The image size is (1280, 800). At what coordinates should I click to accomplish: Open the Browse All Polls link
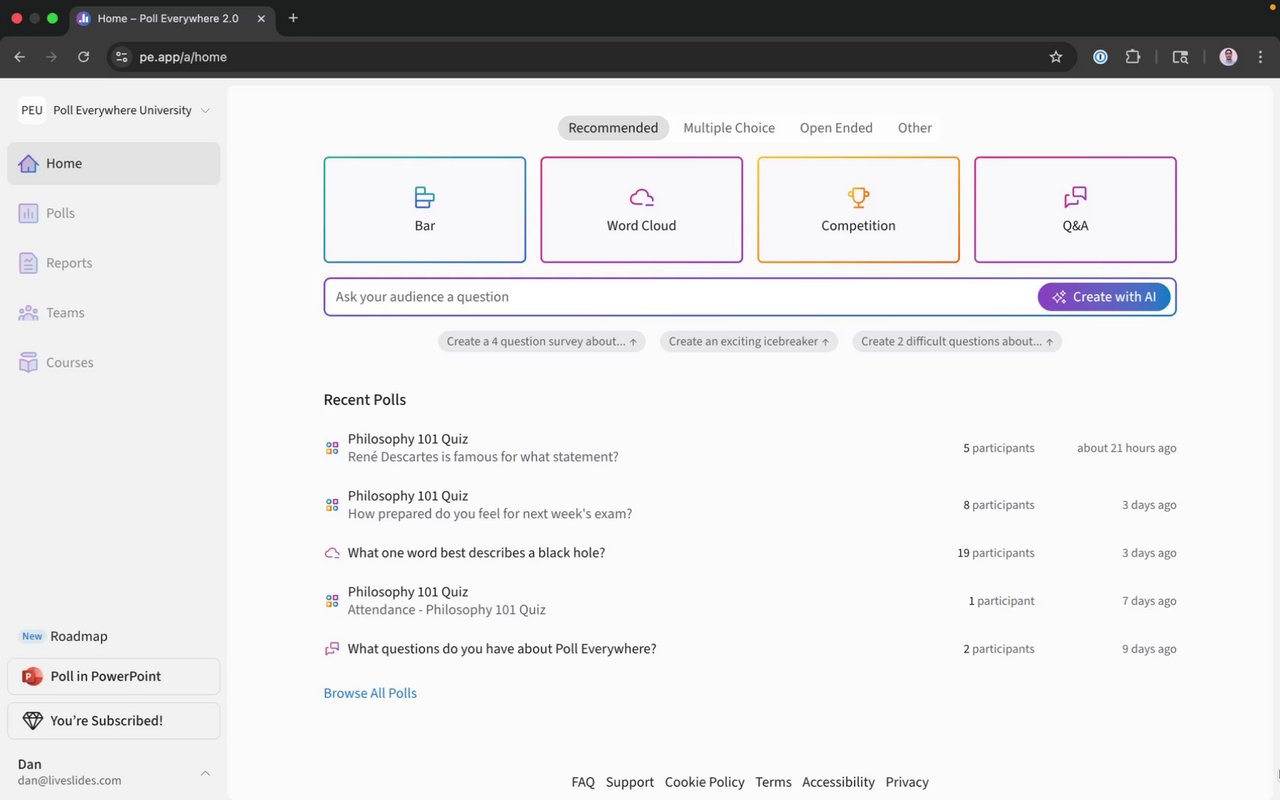(370, 693)
